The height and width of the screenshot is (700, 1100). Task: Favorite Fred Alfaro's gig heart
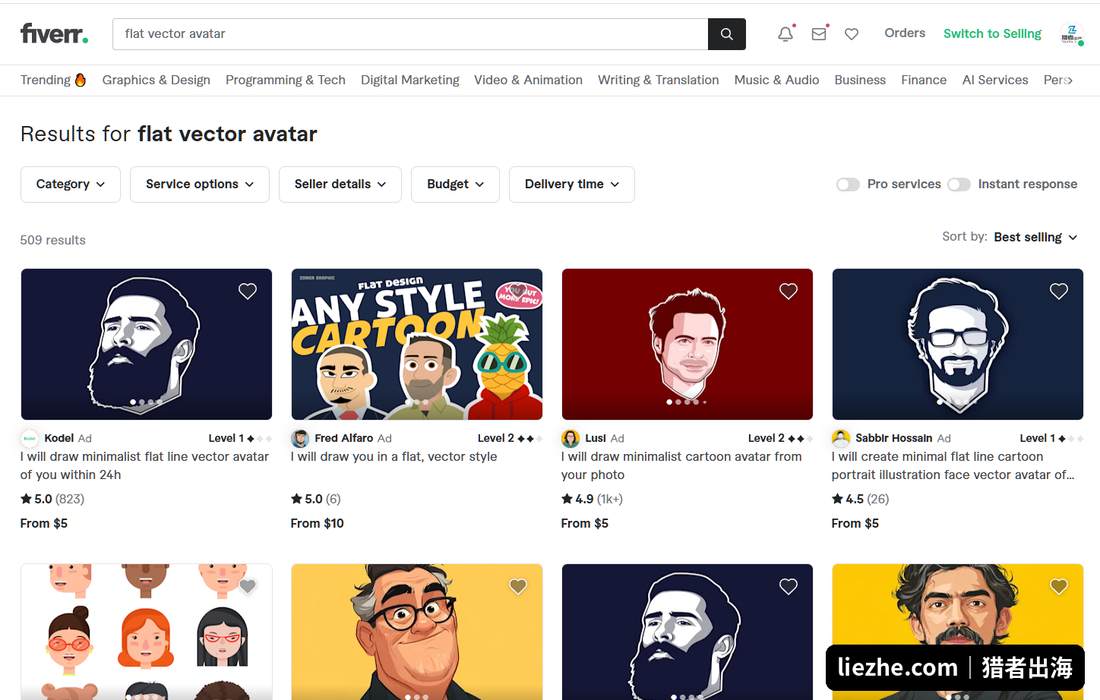coord(518,291)
